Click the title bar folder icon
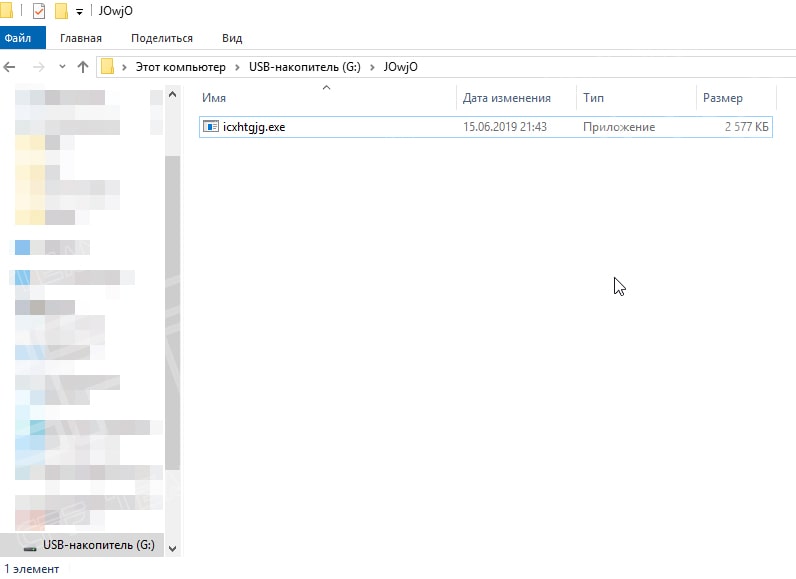Image resolution: width=796 pixels, height=579 pixels. click(6, 11)
